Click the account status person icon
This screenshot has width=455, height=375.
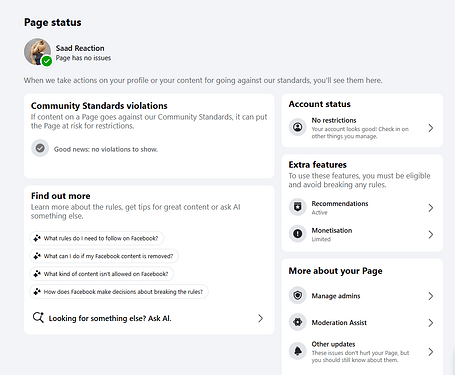(297, 127)
